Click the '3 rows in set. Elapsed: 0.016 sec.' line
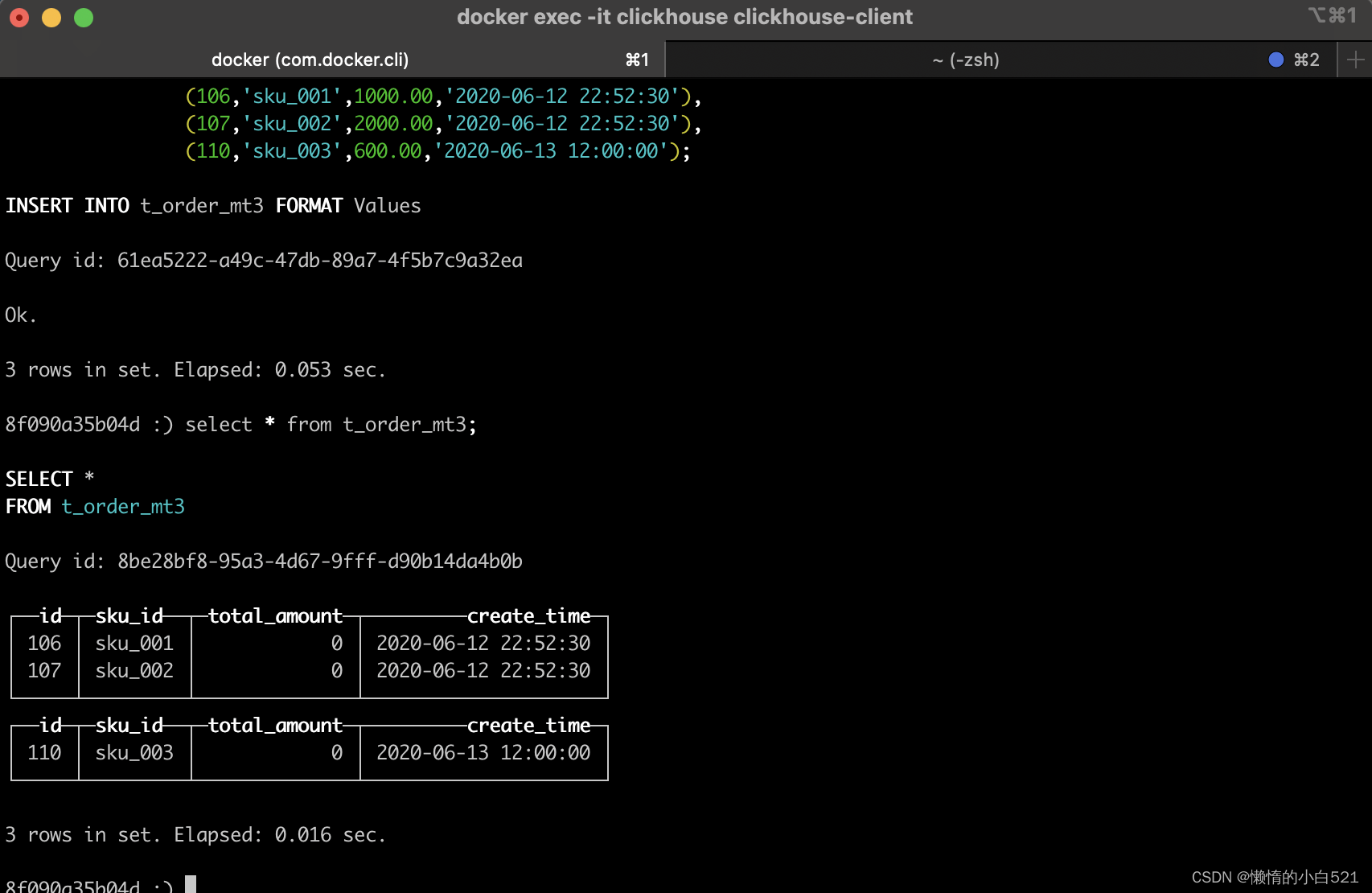1372x893 pixels. point(195,835)
